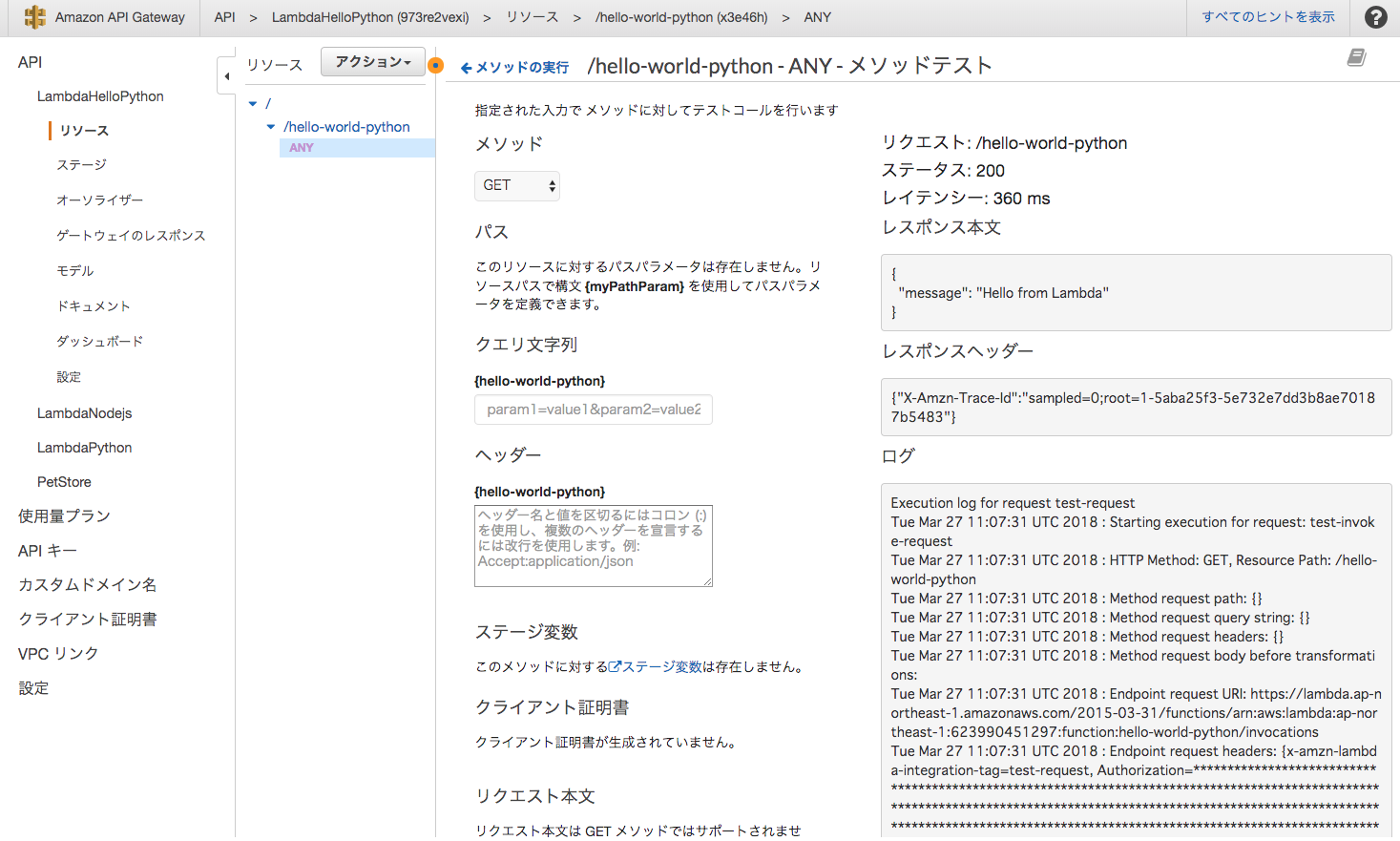1400x841 pixels.
Task: Collapse the root / resource tree node
Action: coord(253,103)
